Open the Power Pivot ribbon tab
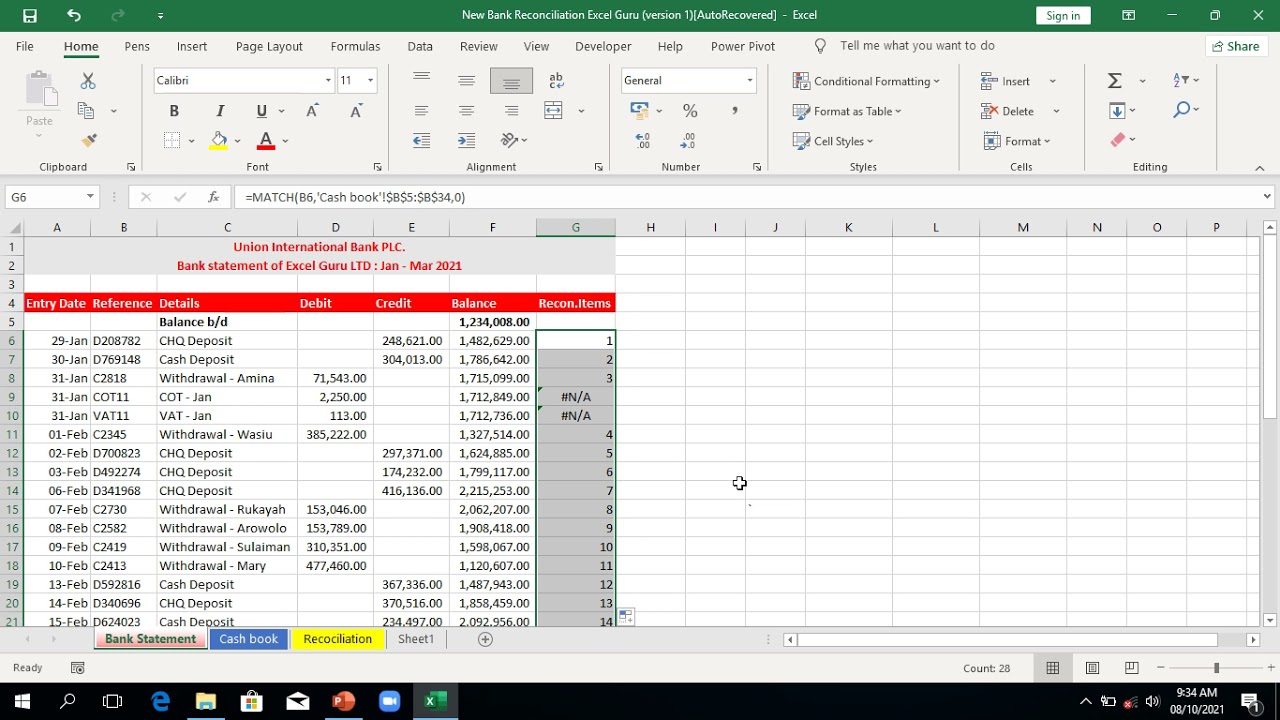This screenshot has height=720, width=1280. [743, 46]
